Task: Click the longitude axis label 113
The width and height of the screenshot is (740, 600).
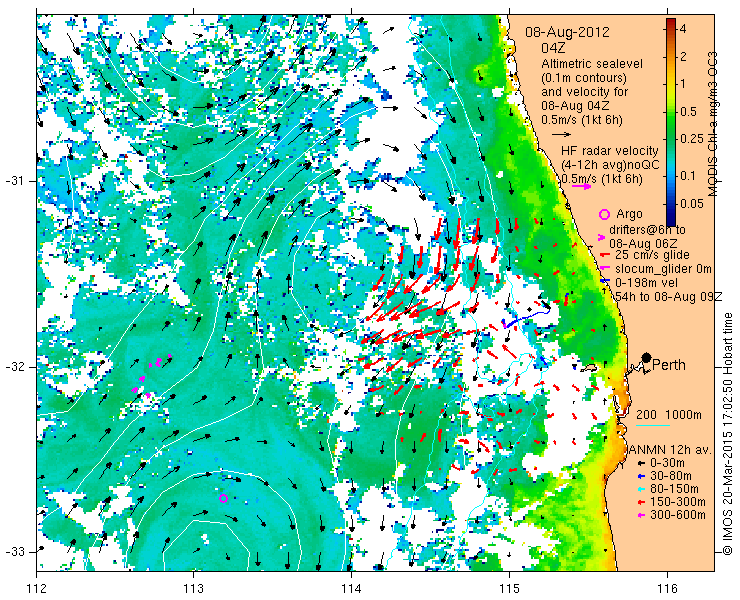Action: tap(193, 589)
